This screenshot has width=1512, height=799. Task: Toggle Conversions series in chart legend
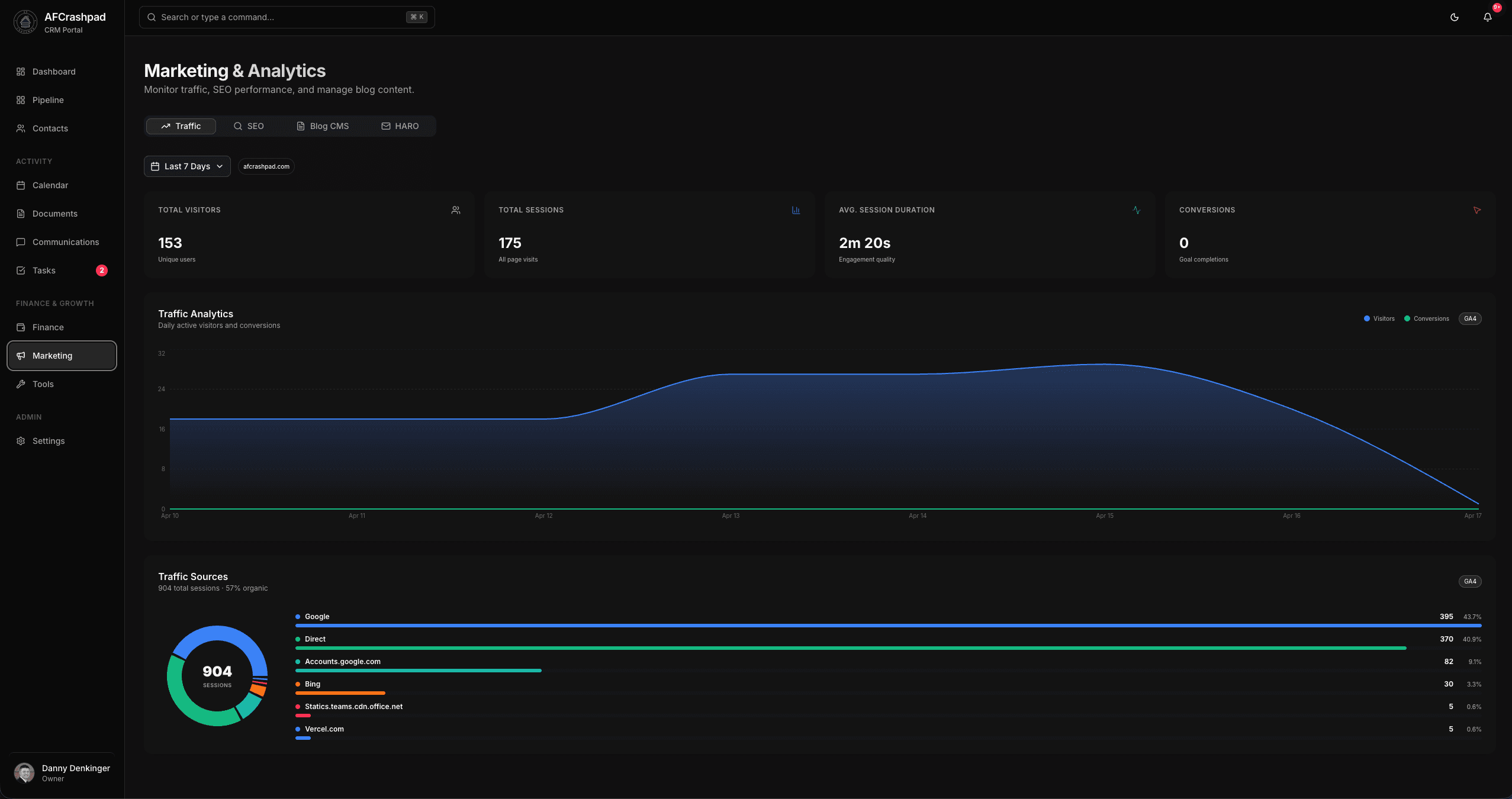pyautogui.click(x=1426, y=318)
